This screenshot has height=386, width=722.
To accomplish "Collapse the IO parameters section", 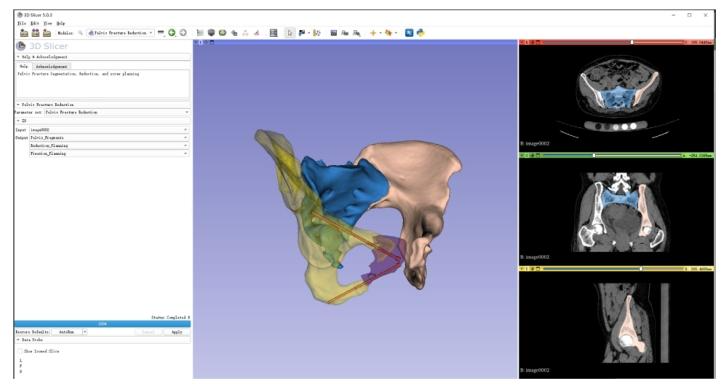I will click(102, 121).
